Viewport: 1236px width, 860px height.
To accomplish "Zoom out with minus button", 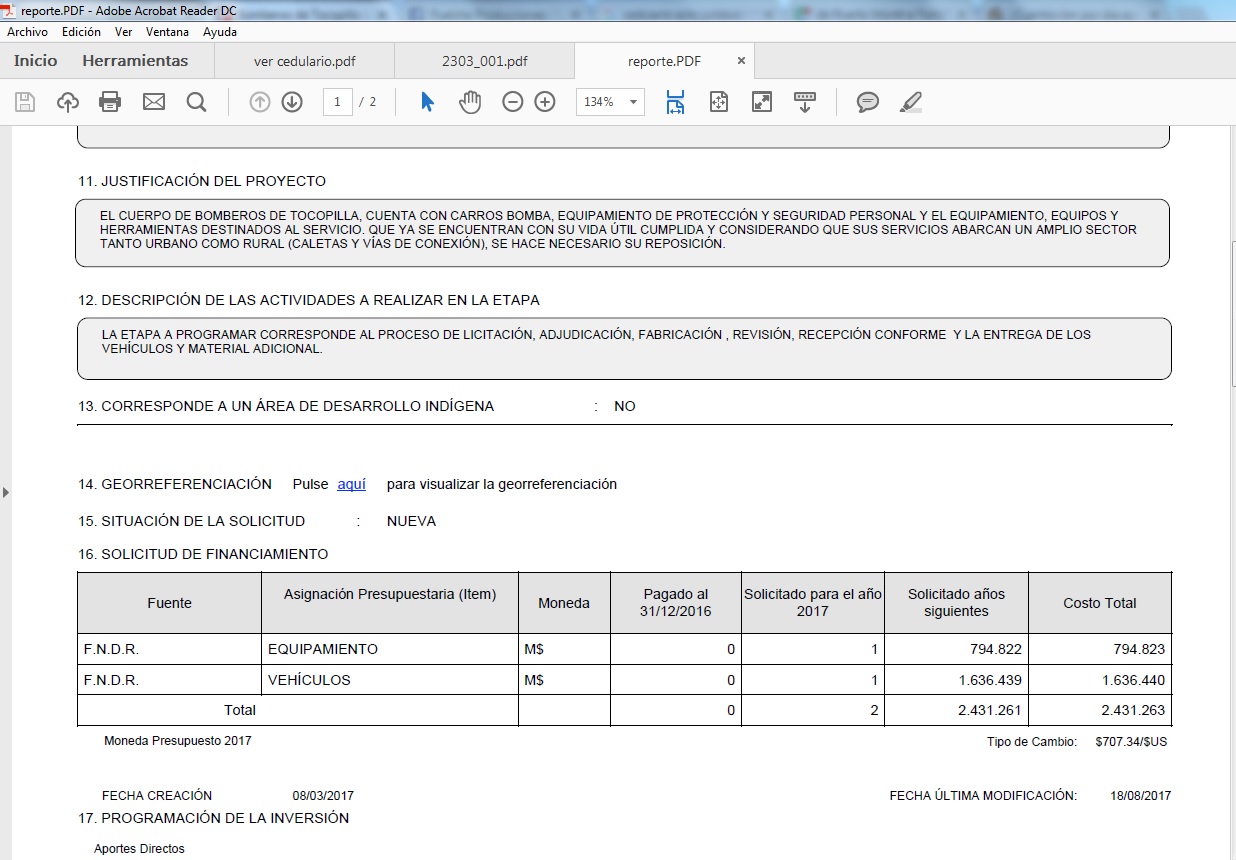I will coord(513,102).
